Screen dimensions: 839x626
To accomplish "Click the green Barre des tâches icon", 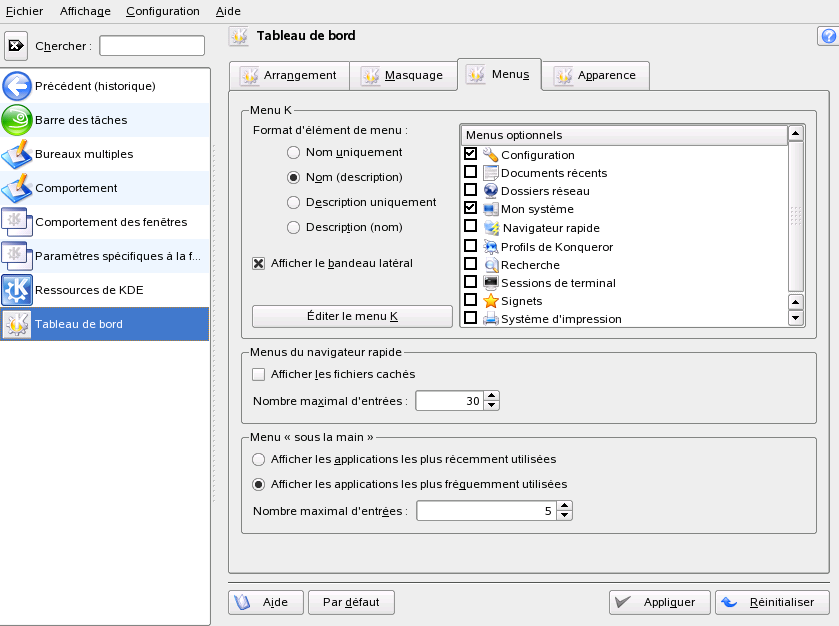I will (x=17, y=120).
